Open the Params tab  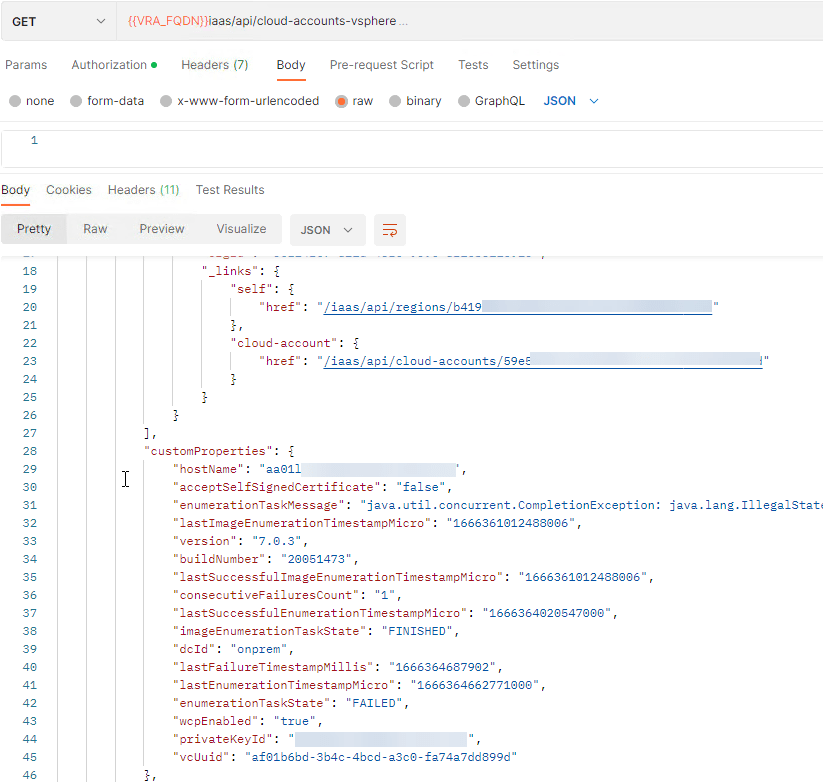click(26, 65)
